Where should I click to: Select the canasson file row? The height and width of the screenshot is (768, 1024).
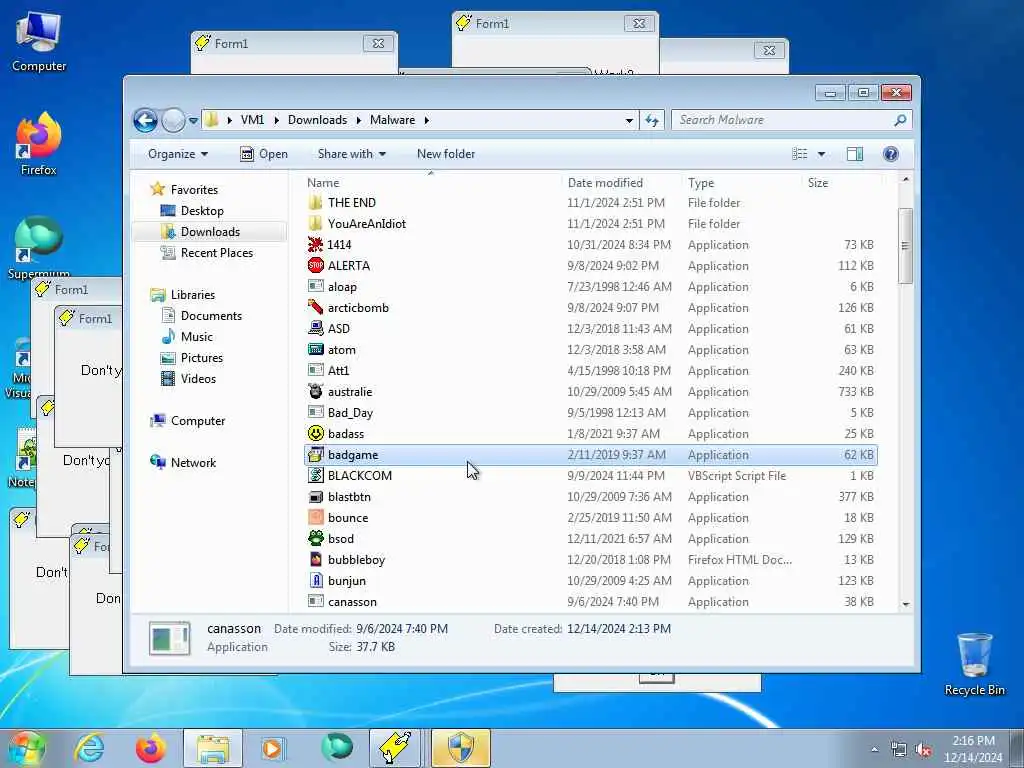(590, 601)
